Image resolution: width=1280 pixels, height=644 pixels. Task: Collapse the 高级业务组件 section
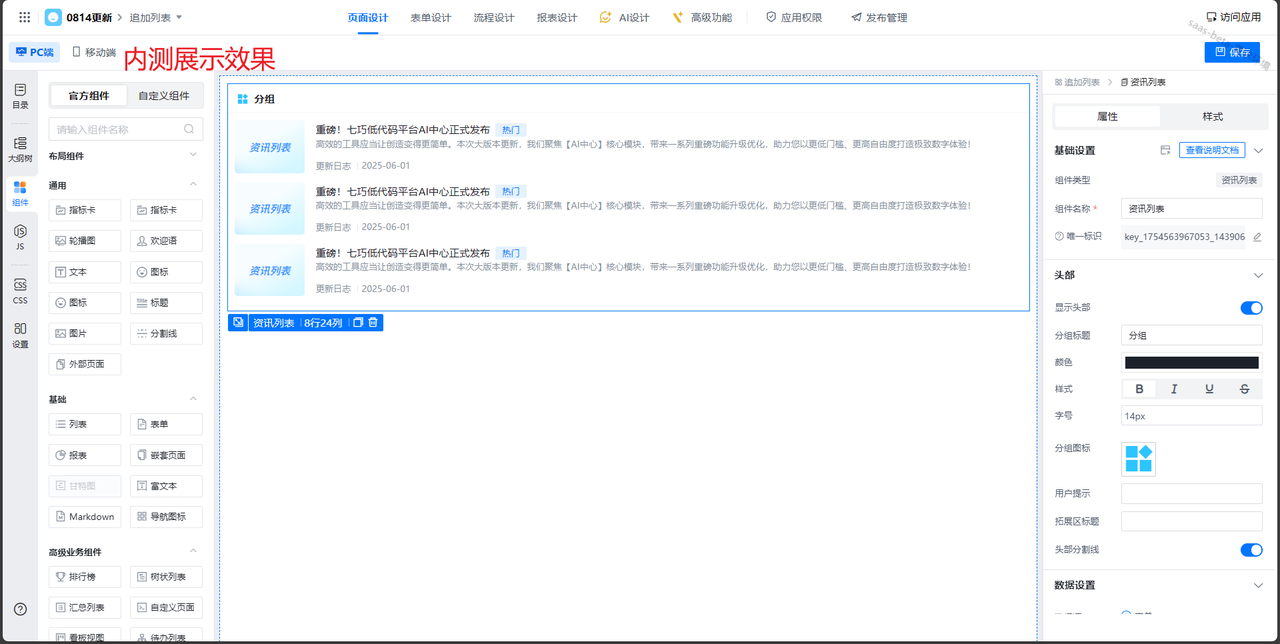tap(193, 551)
